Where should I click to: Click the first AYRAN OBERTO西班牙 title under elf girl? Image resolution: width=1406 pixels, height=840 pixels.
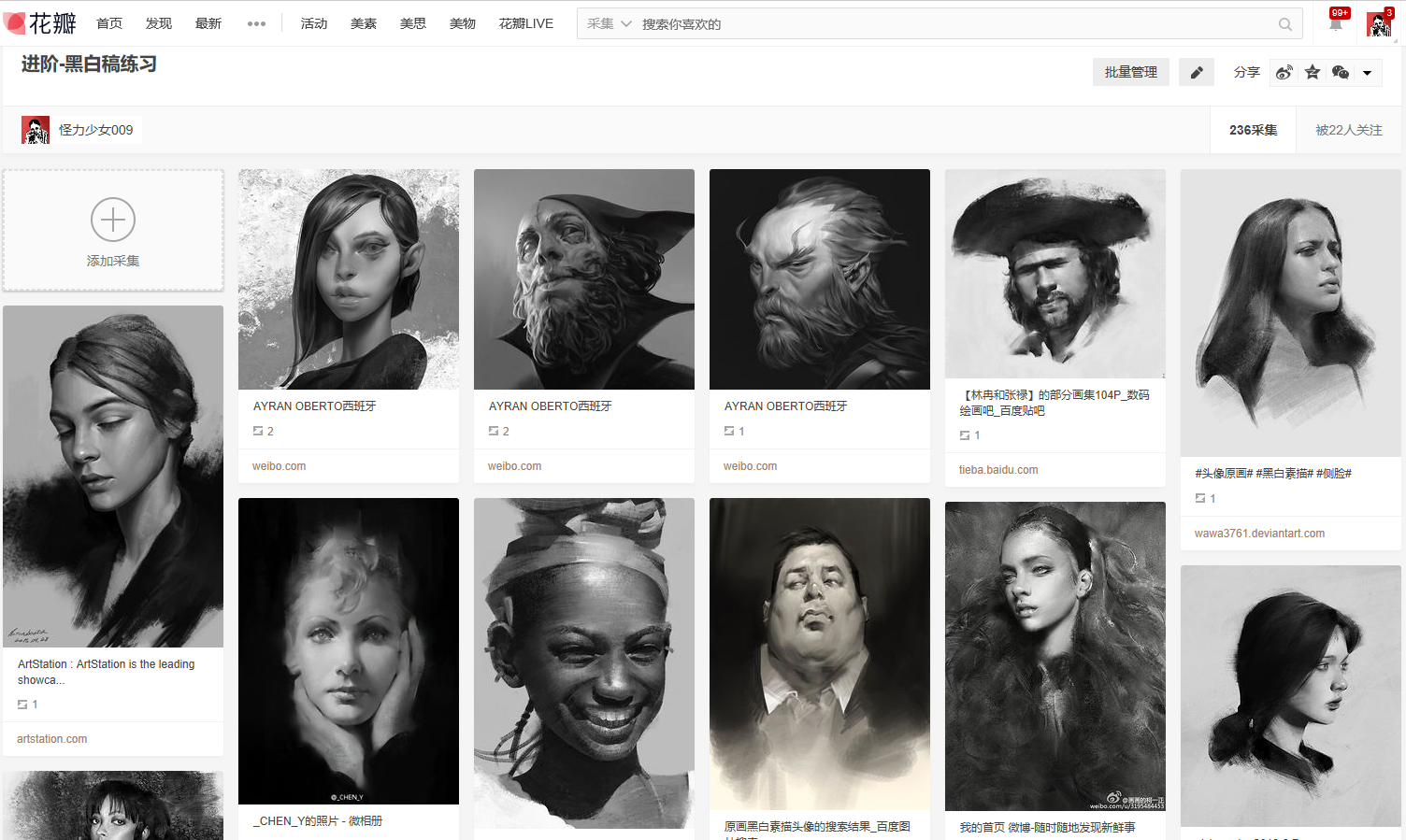[315, 406]
